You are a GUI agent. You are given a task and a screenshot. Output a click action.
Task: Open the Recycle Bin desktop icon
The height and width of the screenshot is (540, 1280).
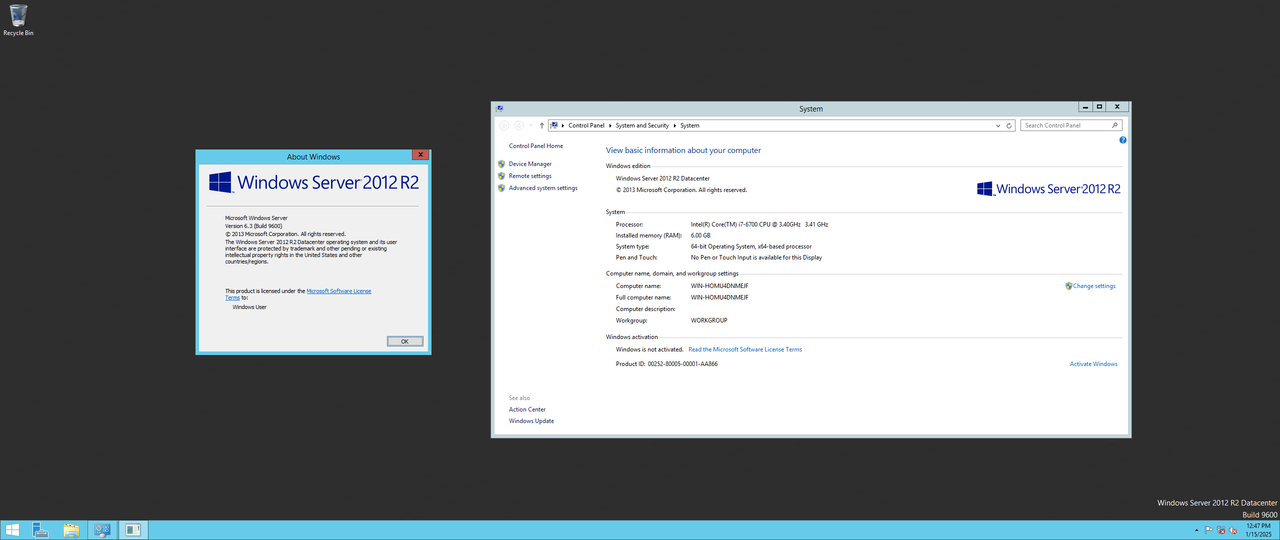(18, 20)
